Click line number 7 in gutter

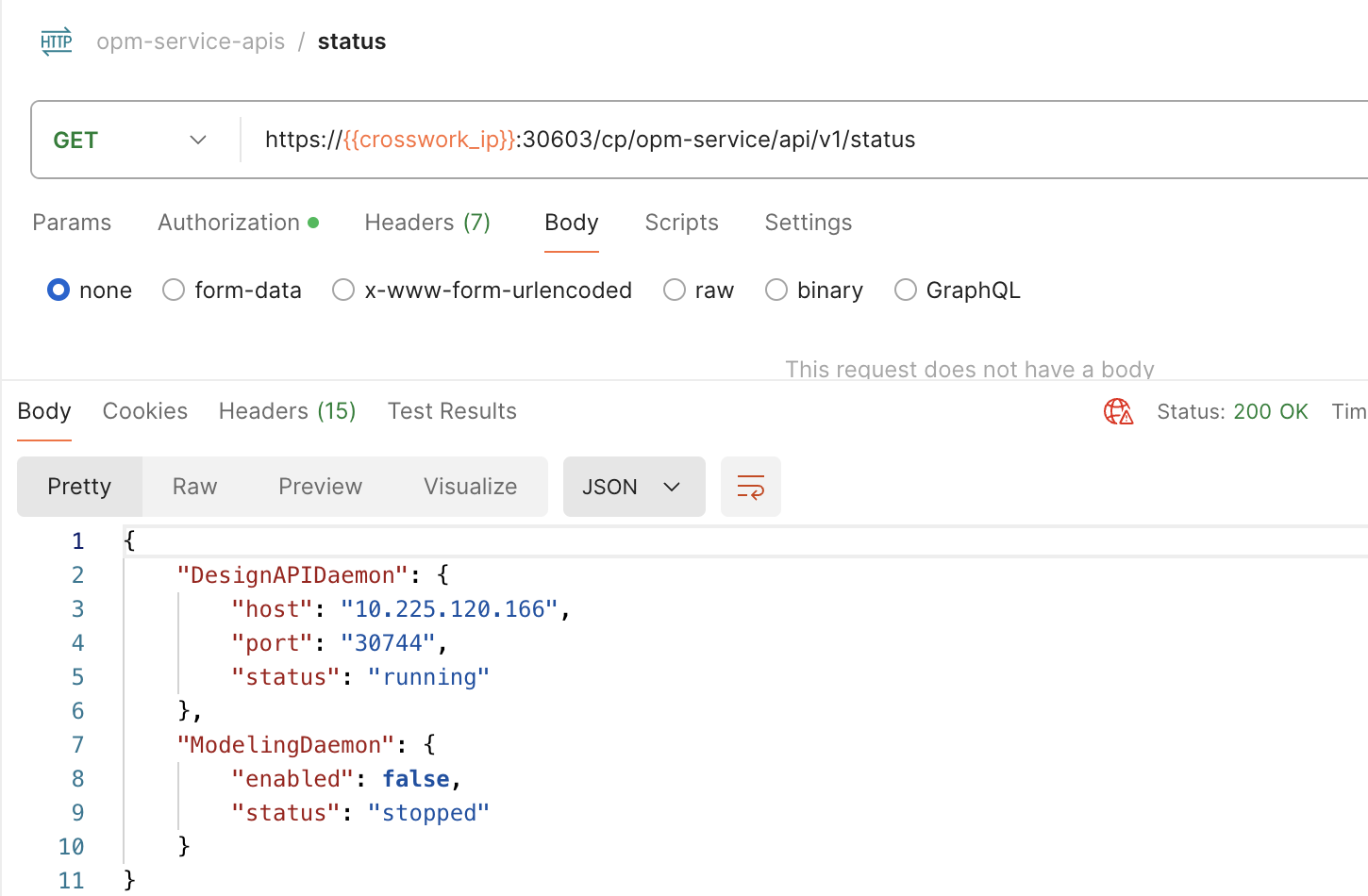(x=77, y=745)
